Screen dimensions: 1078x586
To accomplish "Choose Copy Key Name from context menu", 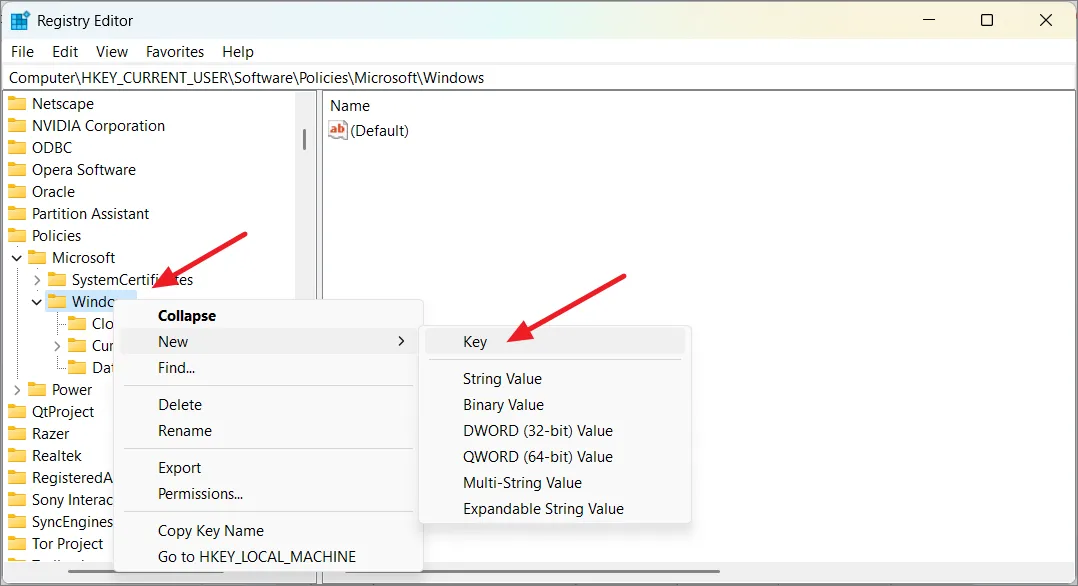I will pyautogui.click(x=211, y=531).
